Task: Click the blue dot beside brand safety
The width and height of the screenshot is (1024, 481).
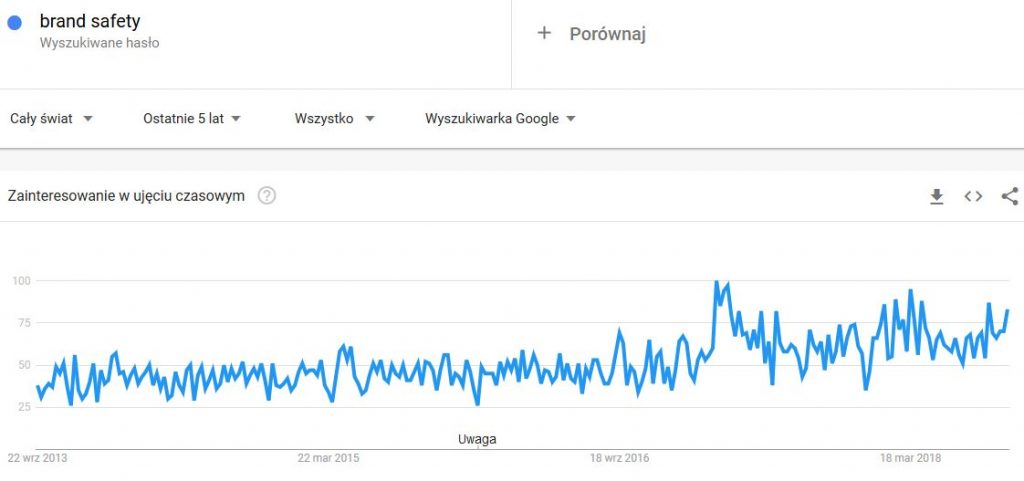Action: (14, 23)
